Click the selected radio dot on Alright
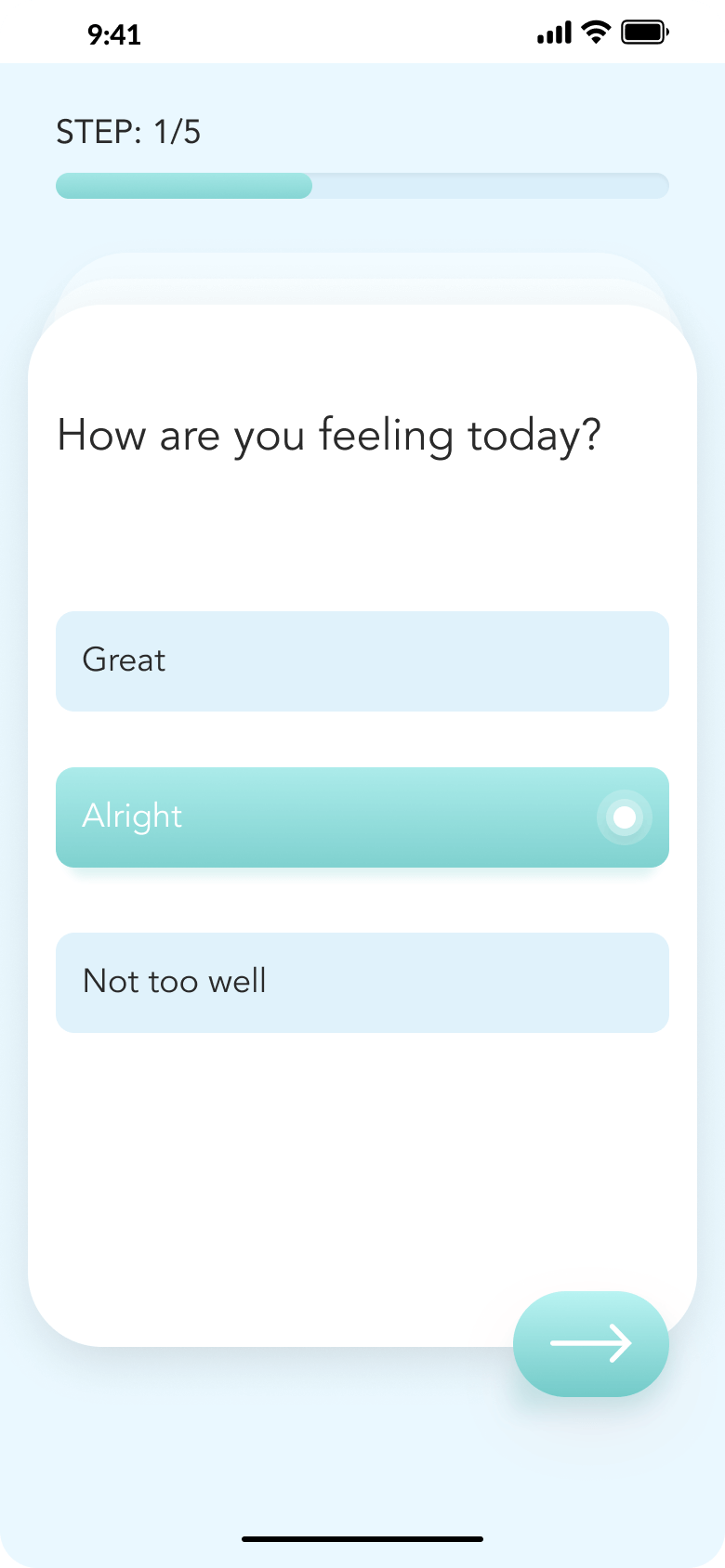This screenshot has width=725, height=1568. [x=625, y=817]
